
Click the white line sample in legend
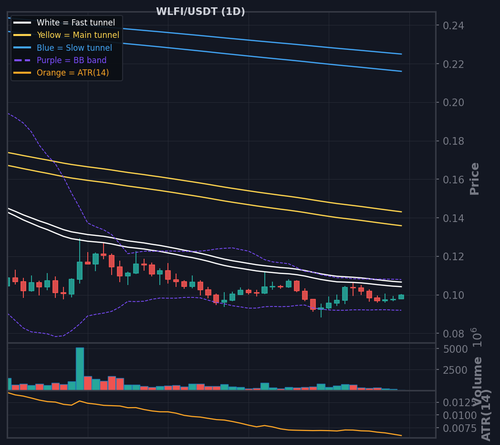point(22,23)
